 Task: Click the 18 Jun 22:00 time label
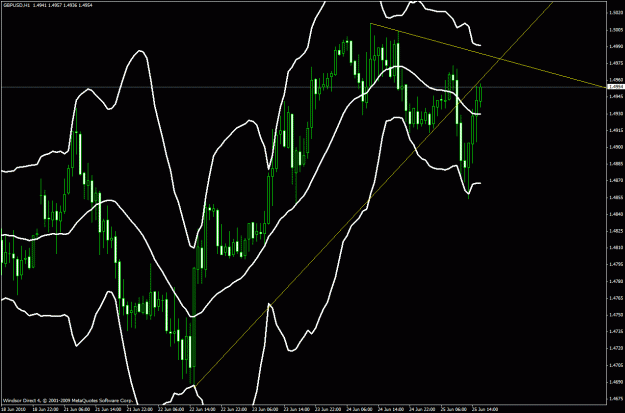pyautogui.click(x=45, y=409)
